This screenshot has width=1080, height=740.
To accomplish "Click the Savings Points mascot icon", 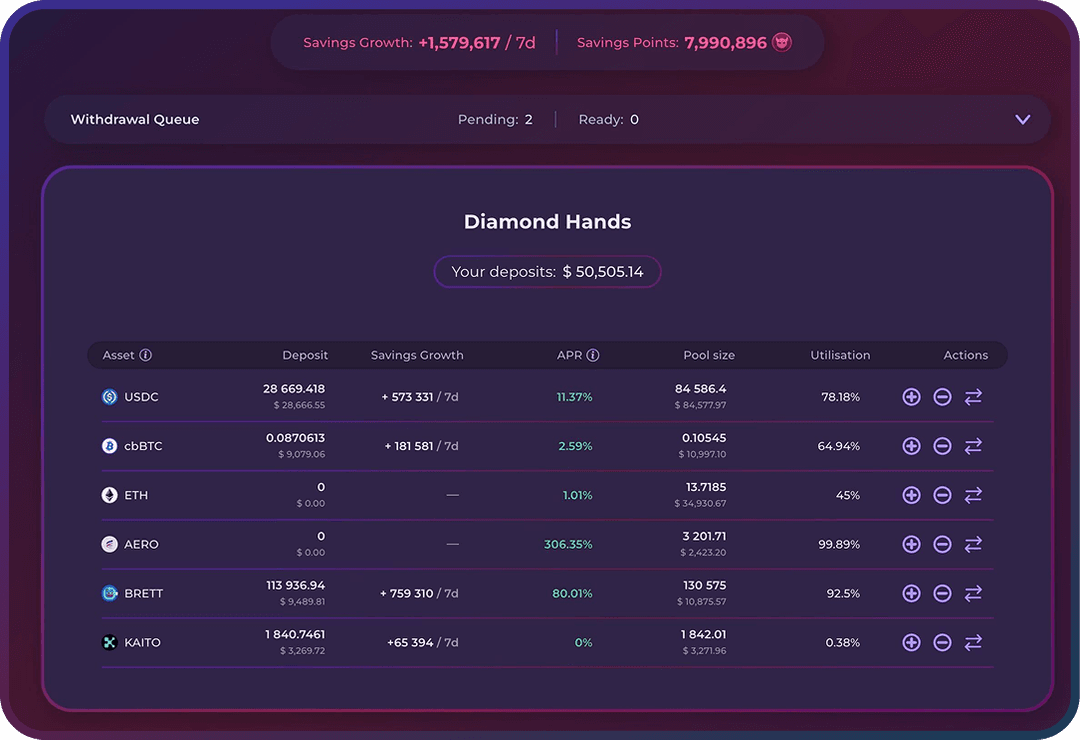I will (x=782, y=42).
